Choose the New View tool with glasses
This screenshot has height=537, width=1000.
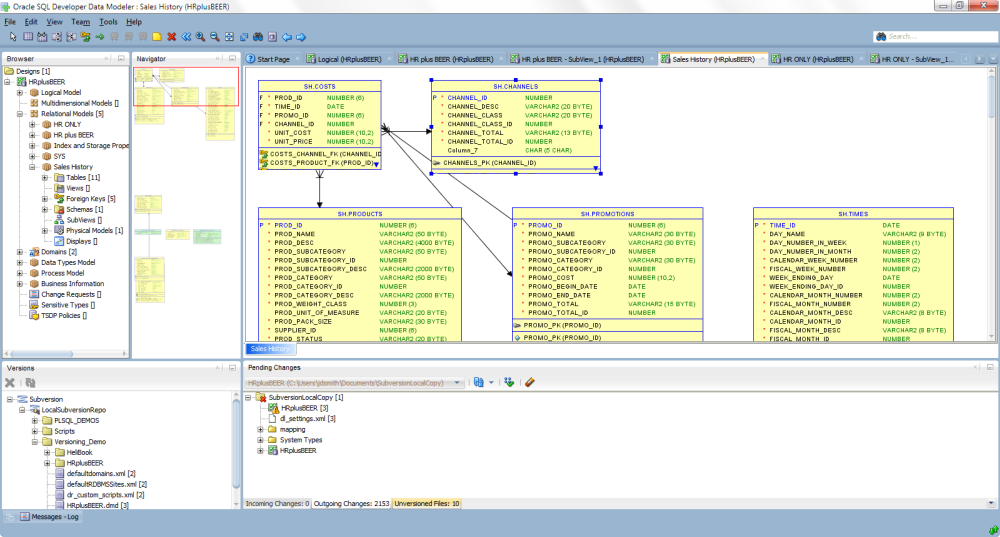click(x=42, y=37)
